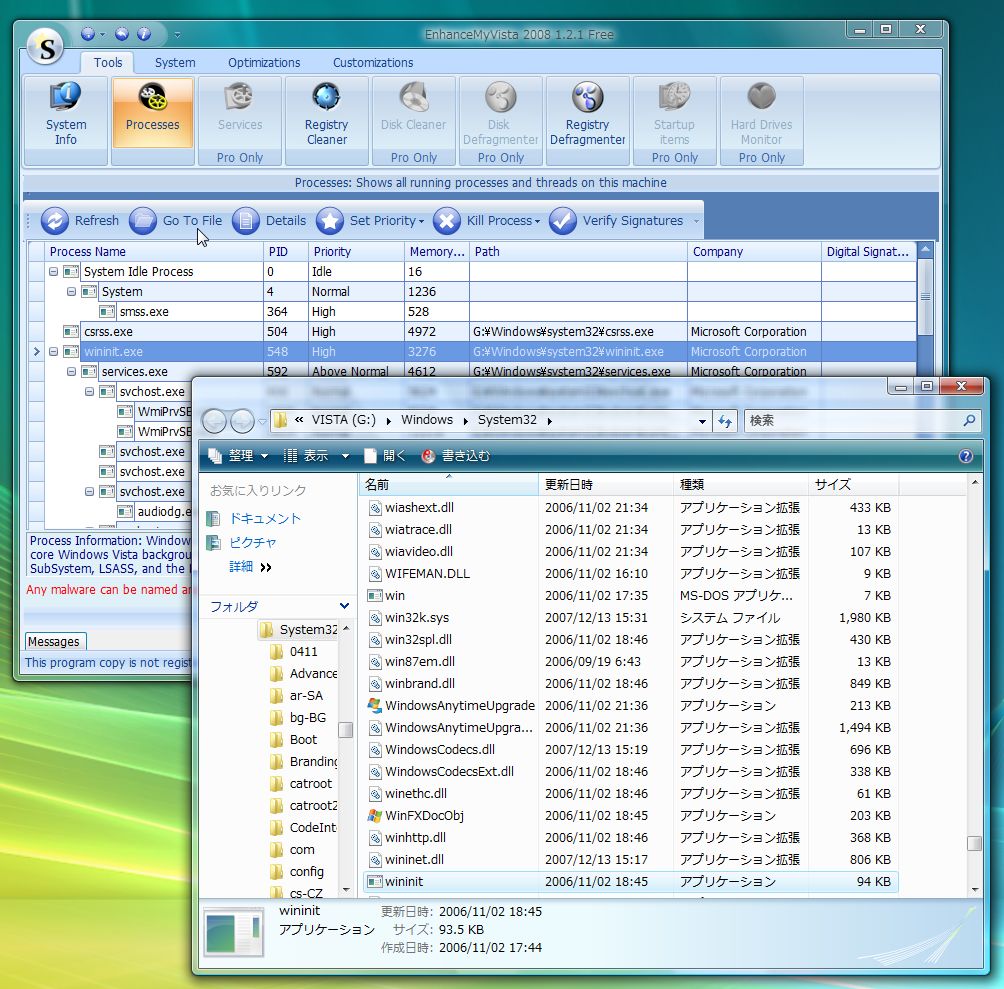The image size is (1004, 989).
Task: Select the Boot folder in tree
Action: [294, 740]
